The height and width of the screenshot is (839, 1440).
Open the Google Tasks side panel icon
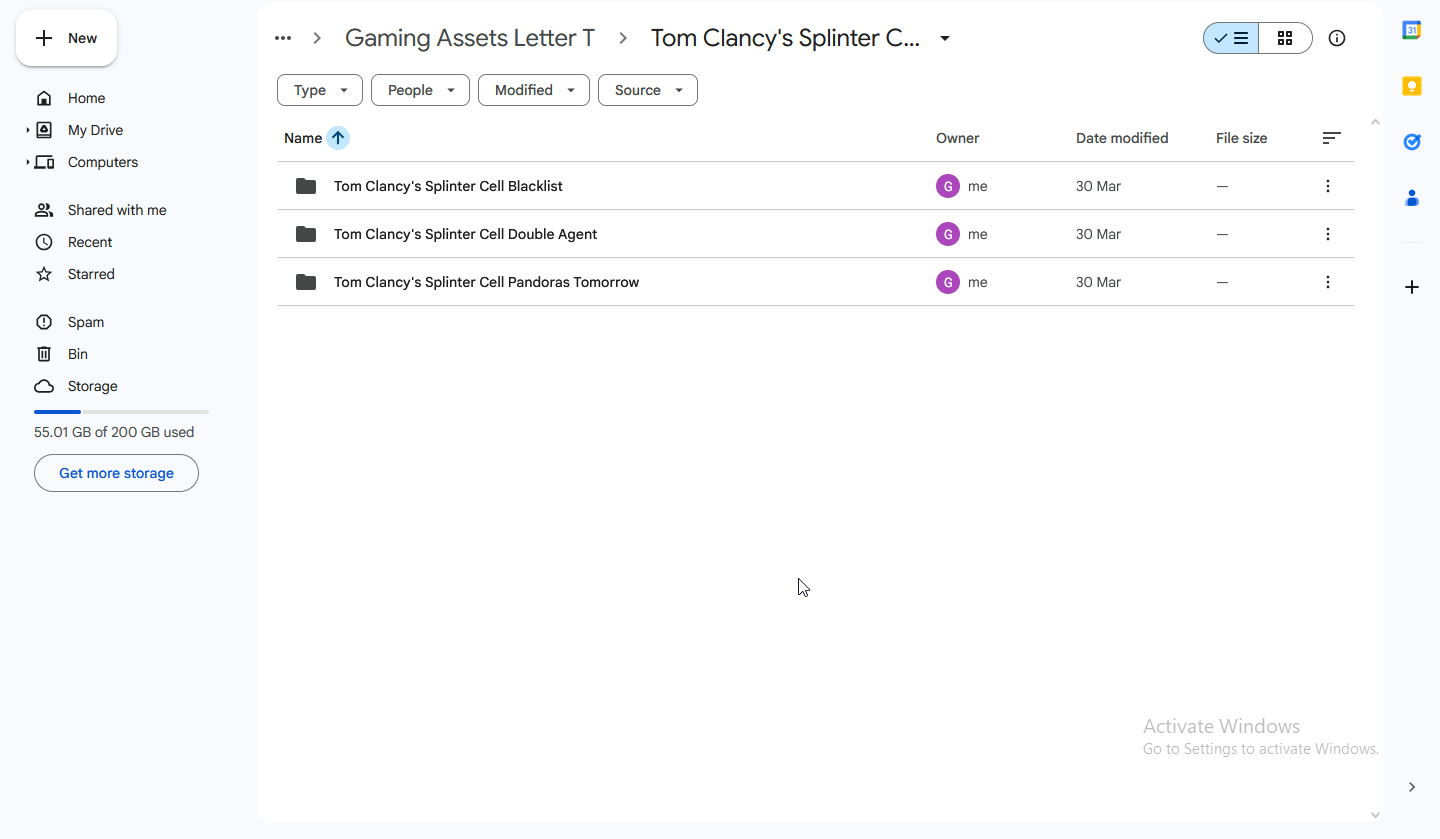(1412, 142)
